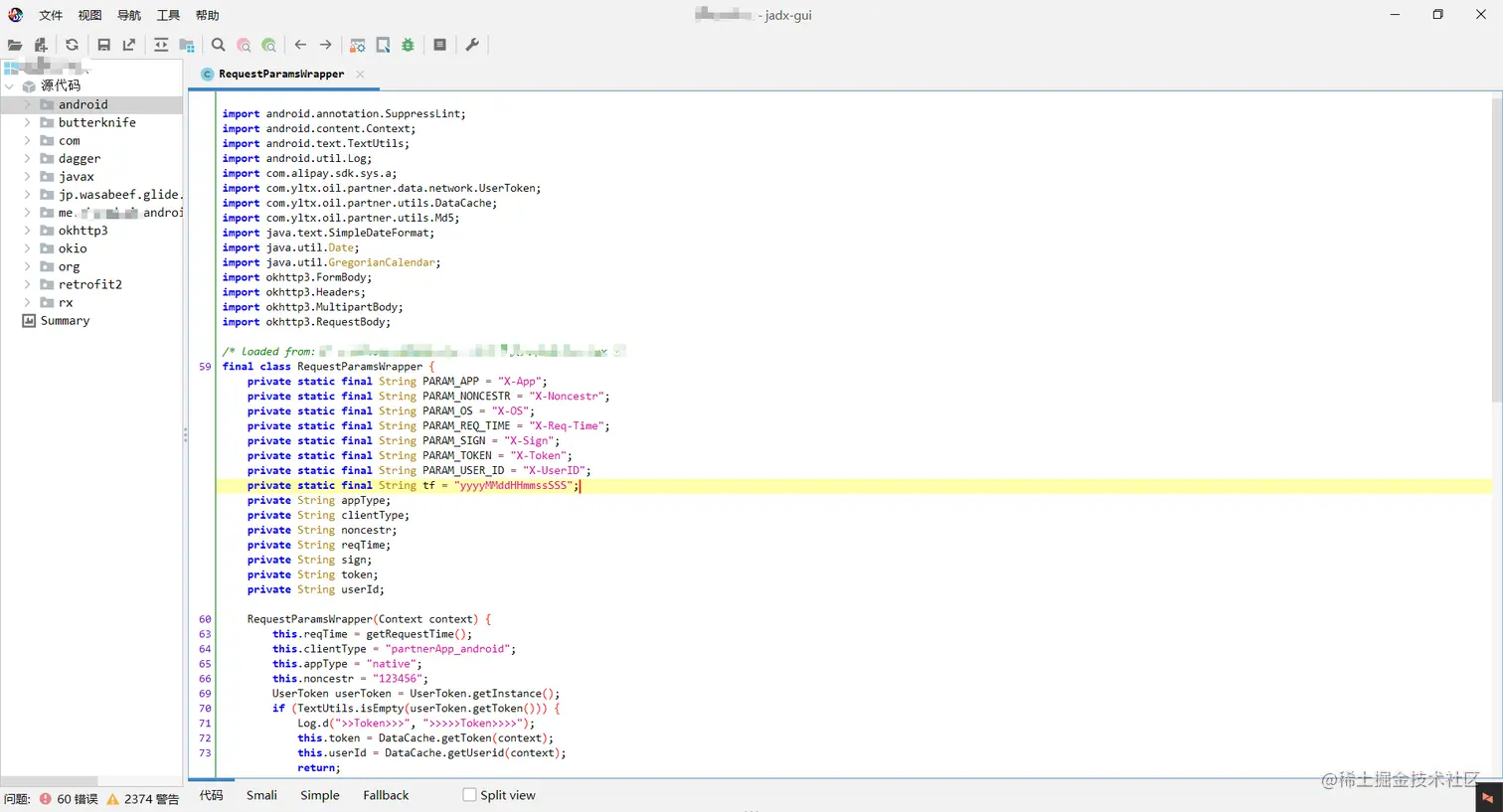The image size is (1503, 812).
Task: Click the open file folder icon
Action: coord(15,45)
